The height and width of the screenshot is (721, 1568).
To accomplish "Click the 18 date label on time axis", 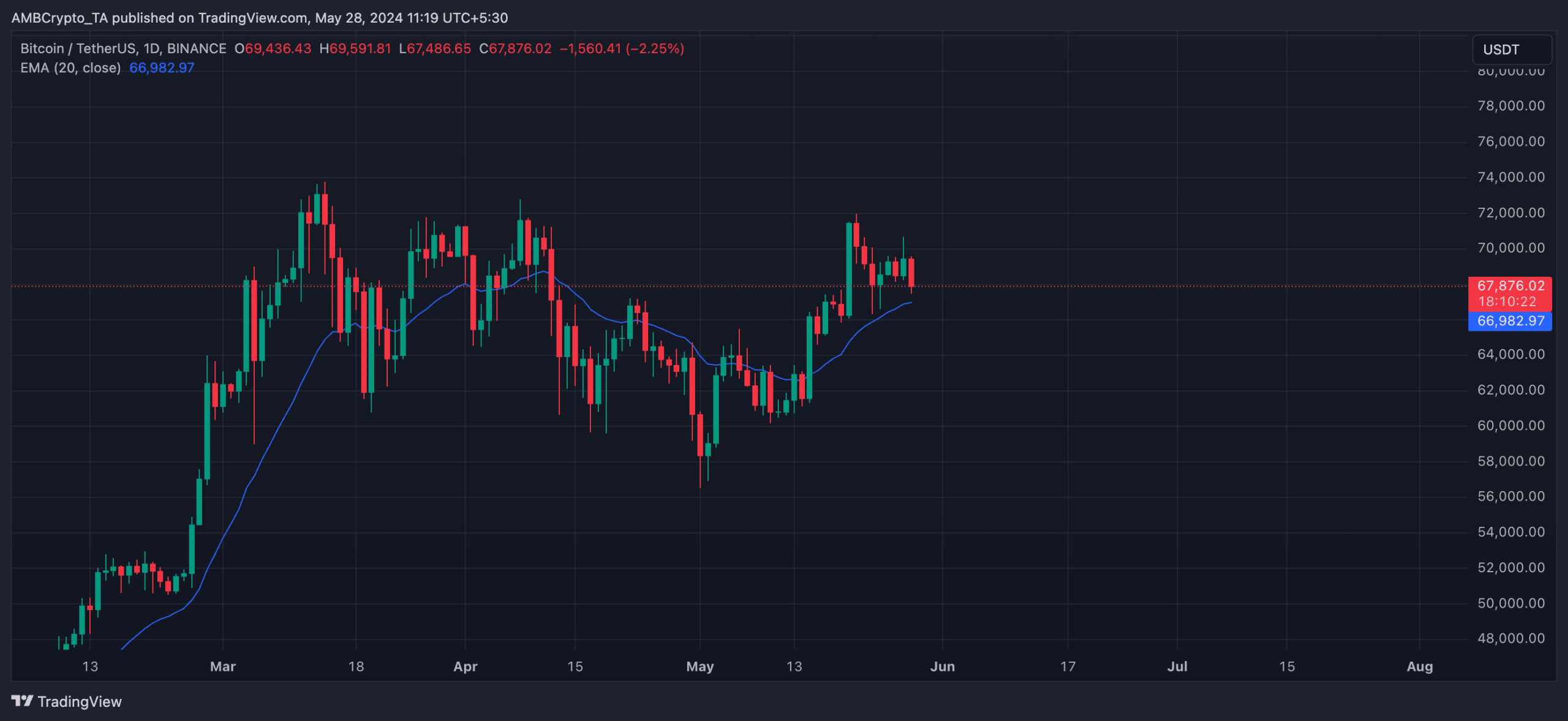I will tap(356, 666).
